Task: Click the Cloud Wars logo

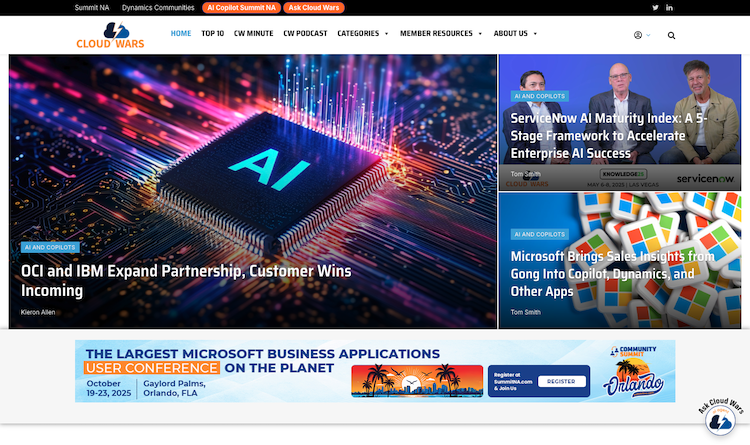Action: (110, 35)
